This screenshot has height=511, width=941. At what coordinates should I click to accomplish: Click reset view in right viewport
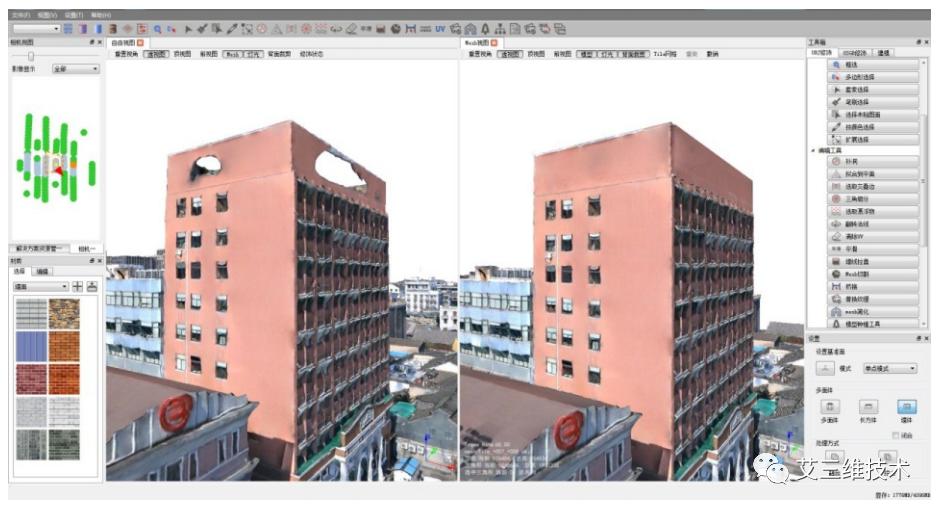[x=480, y=54]
